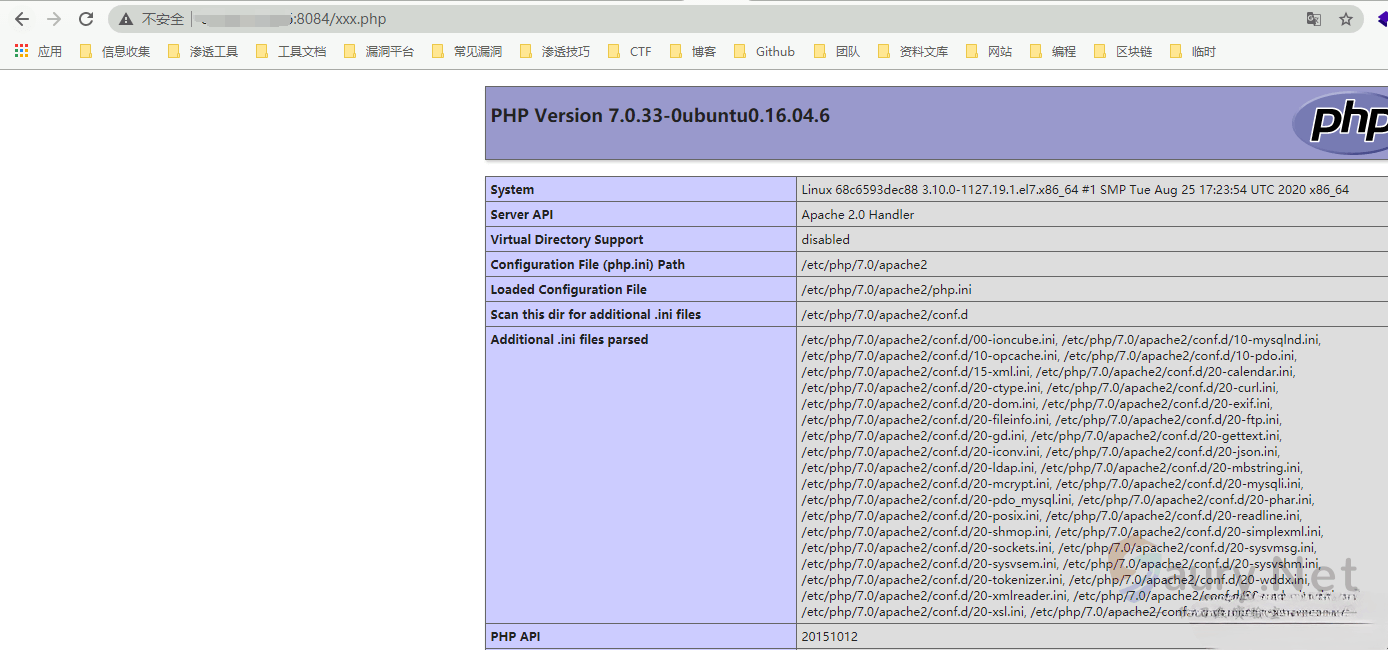Open the 区块链 bookmarks menu

pos(1124,51)
